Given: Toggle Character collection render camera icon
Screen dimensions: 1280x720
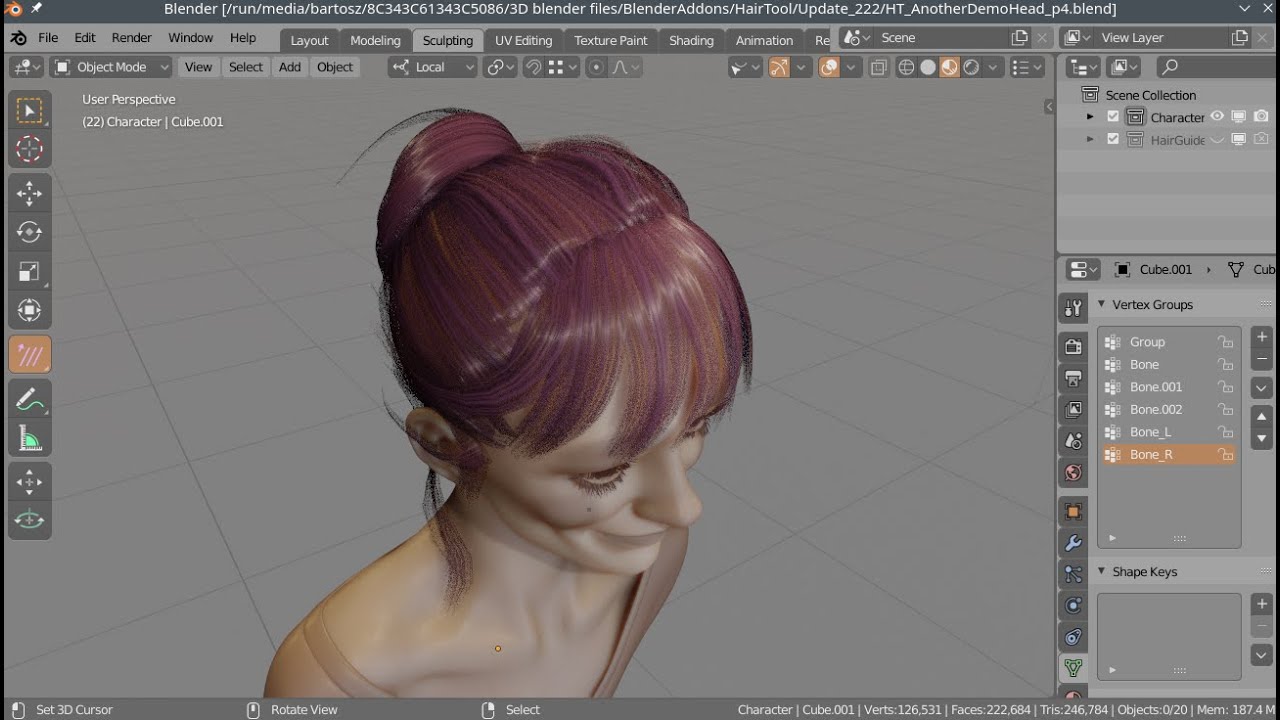Looking at the screenshot, I should [x=1261, y=117].
